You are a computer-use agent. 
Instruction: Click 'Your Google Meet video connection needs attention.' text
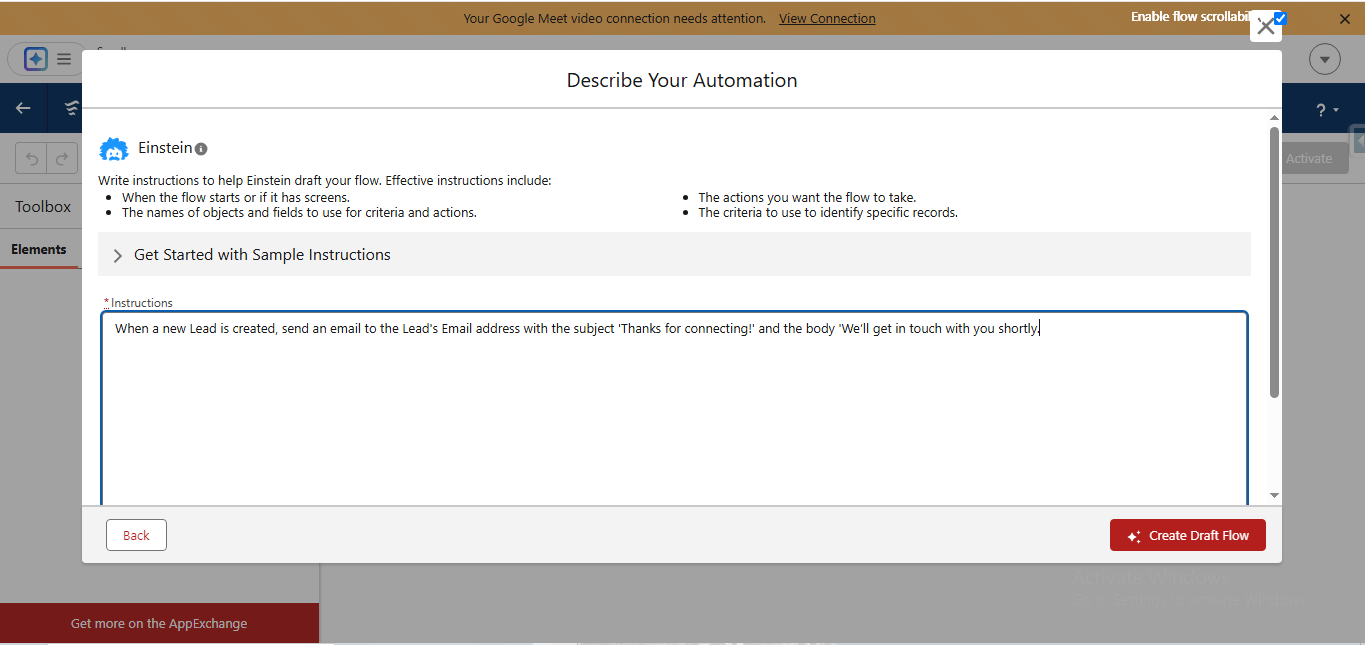615,18
